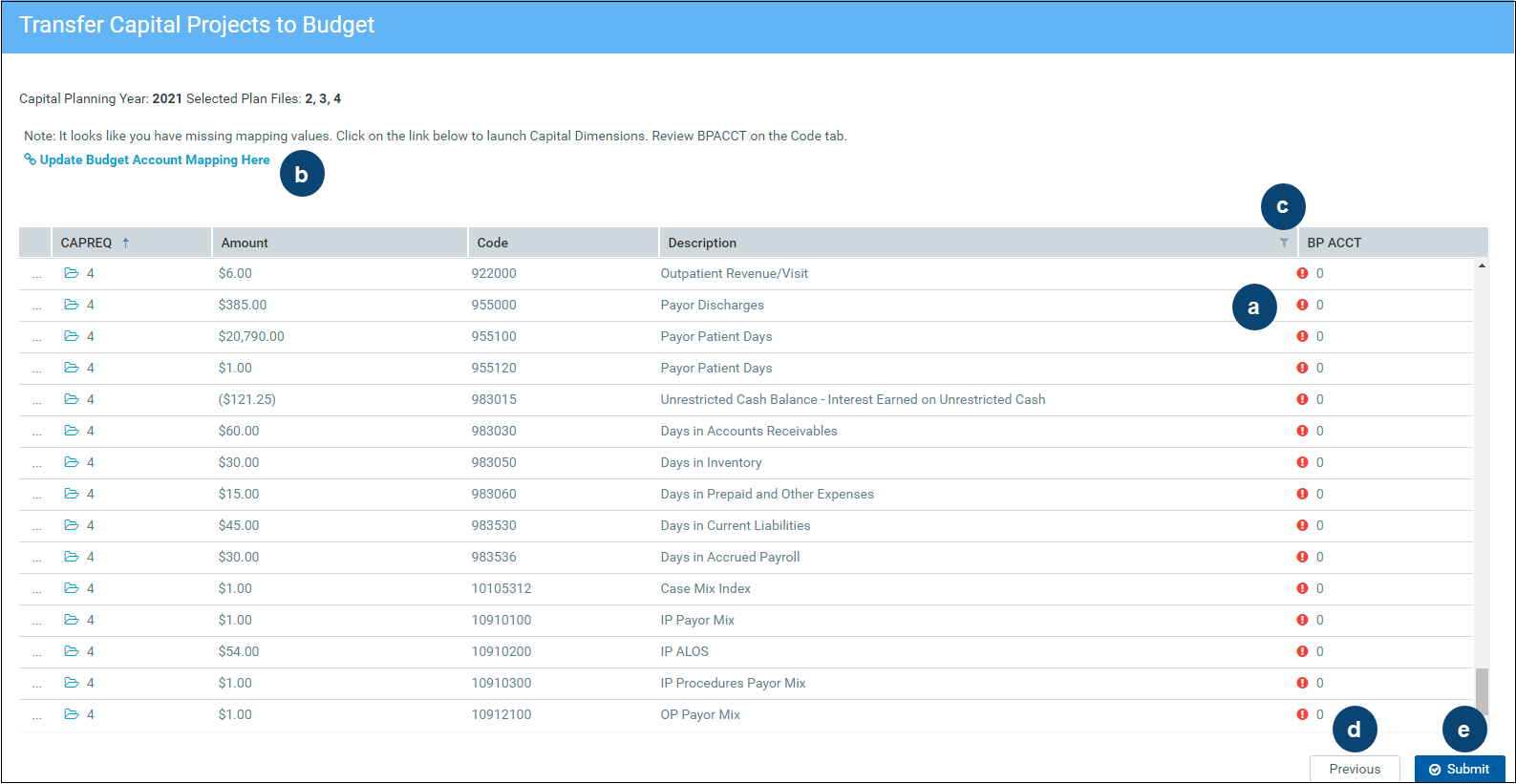Open the ellipsis menu for IP ALOS row

(x=37, y=654)
